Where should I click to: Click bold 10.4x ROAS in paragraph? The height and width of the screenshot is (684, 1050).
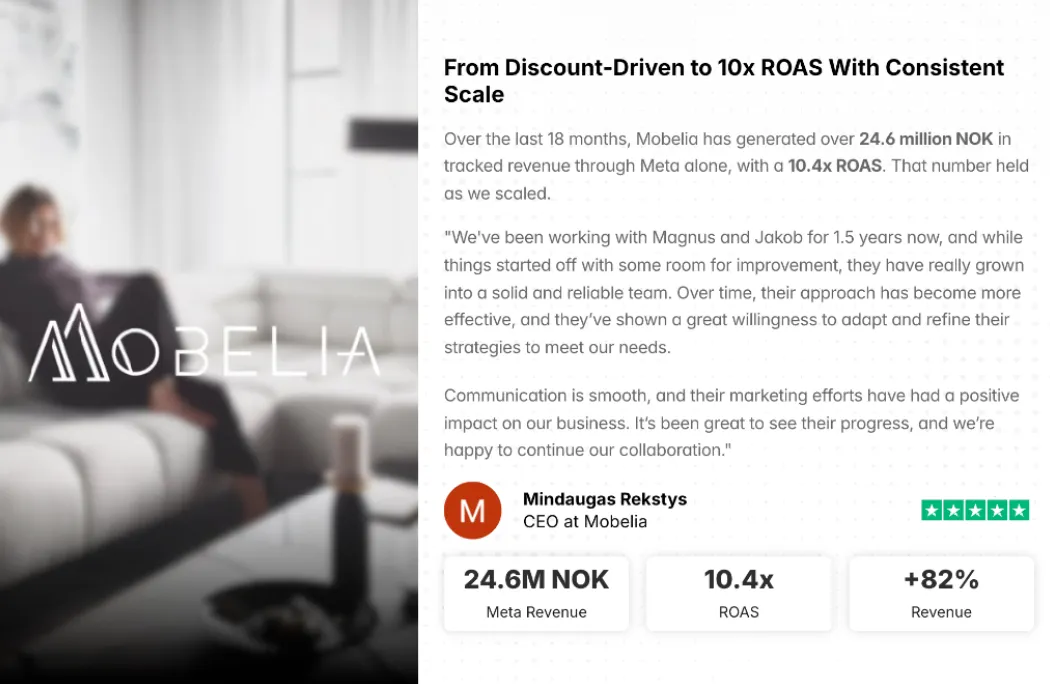(835, 165)
